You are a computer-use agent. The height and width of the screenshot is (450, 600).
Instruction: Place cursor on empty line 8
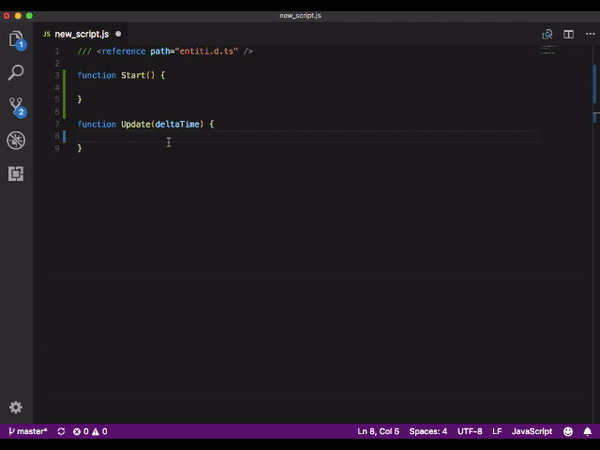308,136
